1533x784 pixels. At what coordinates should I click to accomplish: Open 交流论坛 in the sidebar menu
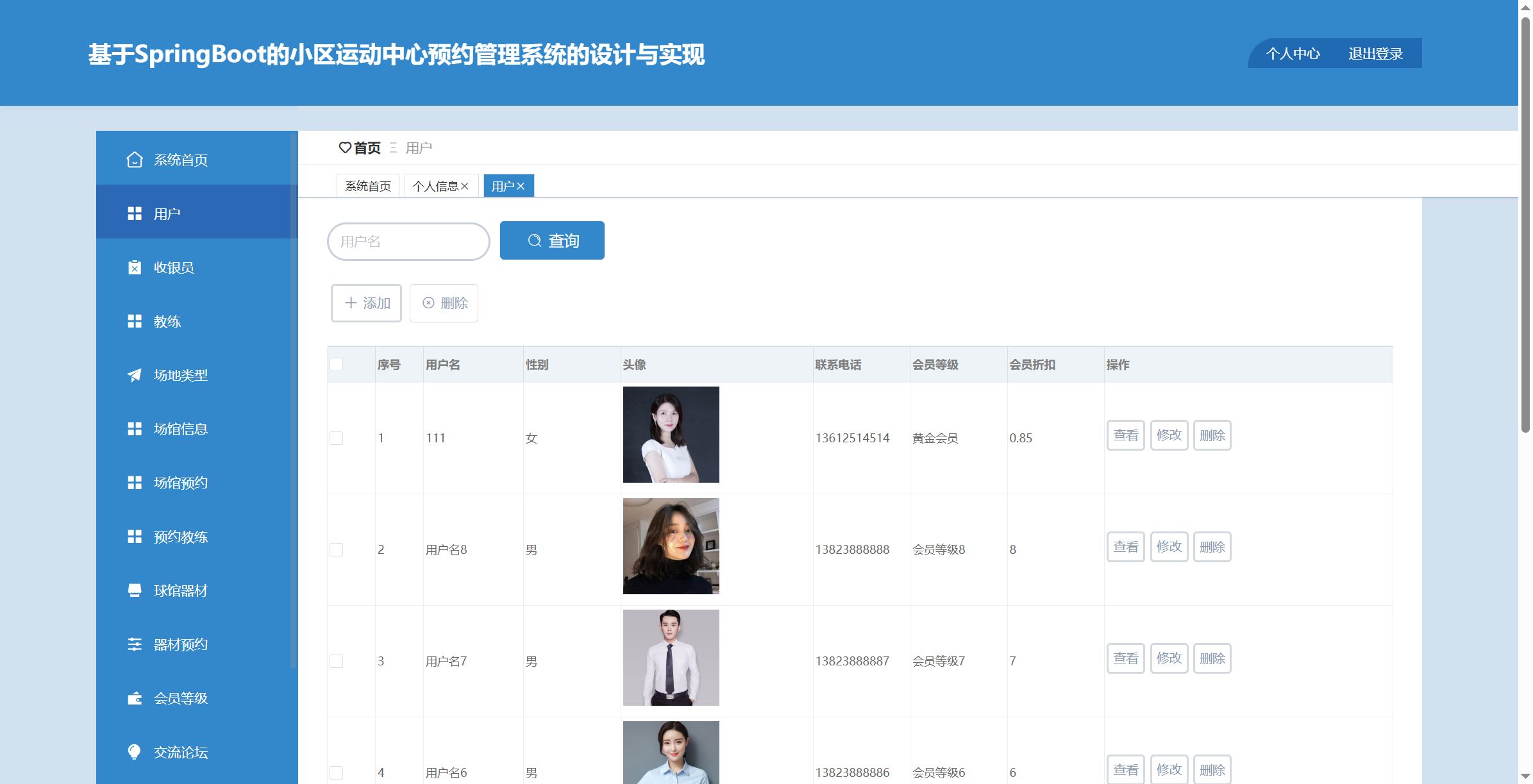pyautogui.click(x=197, y=752)
